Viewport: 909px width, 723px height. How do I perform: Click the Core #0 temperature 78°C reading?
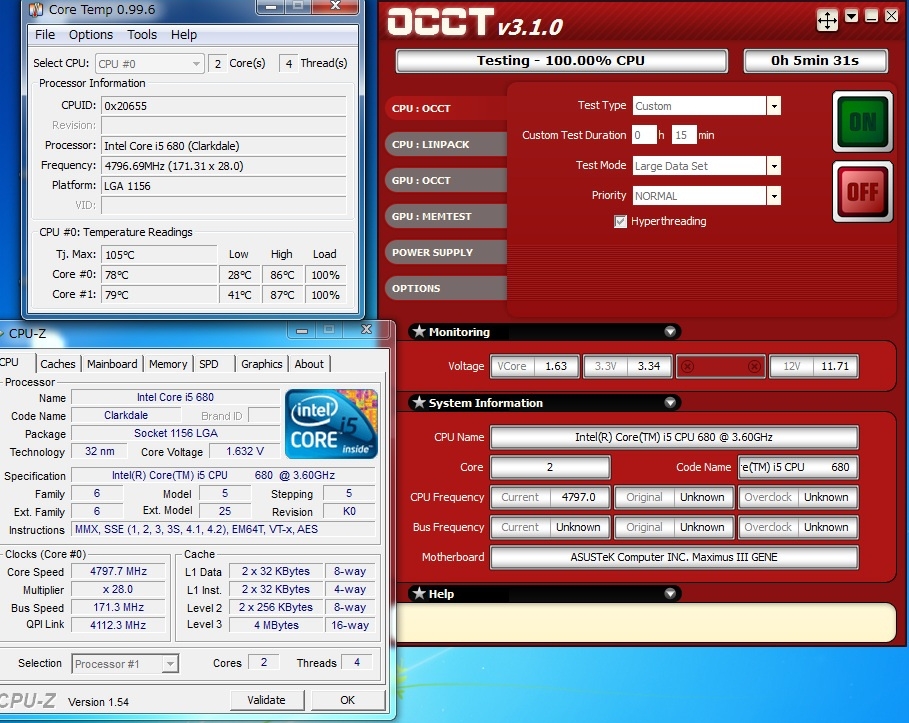coord(159,275)
